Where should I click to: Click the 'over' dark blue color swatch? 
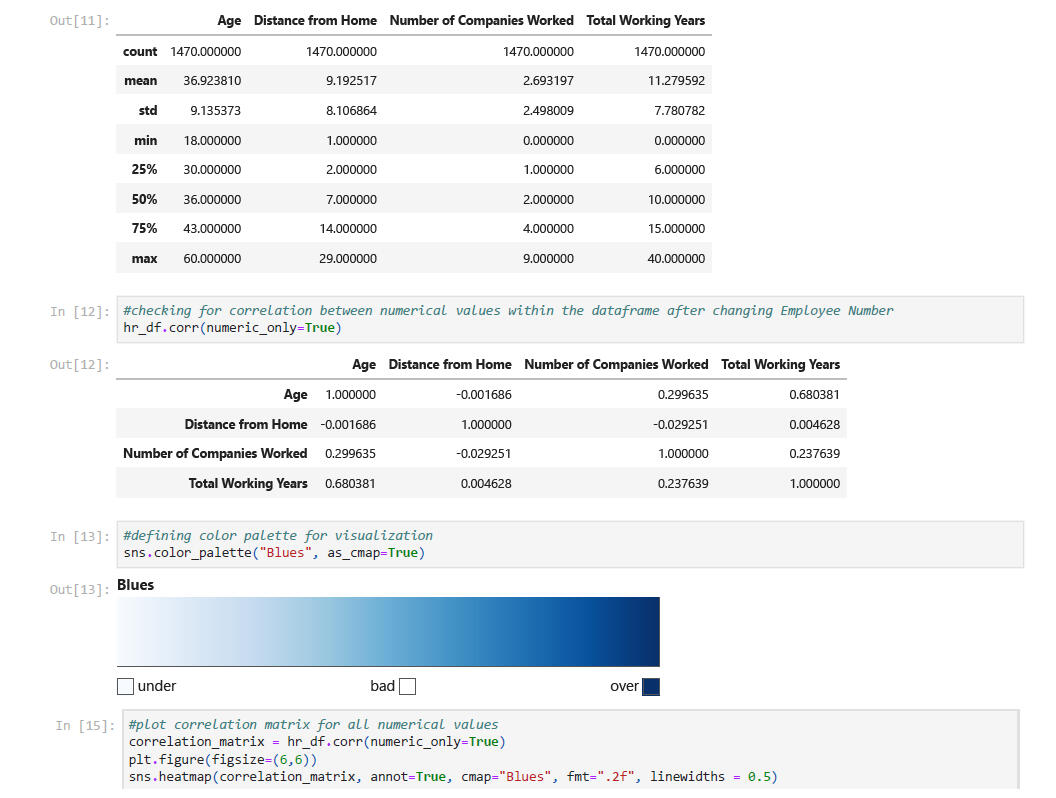click(x=651, y=686)
